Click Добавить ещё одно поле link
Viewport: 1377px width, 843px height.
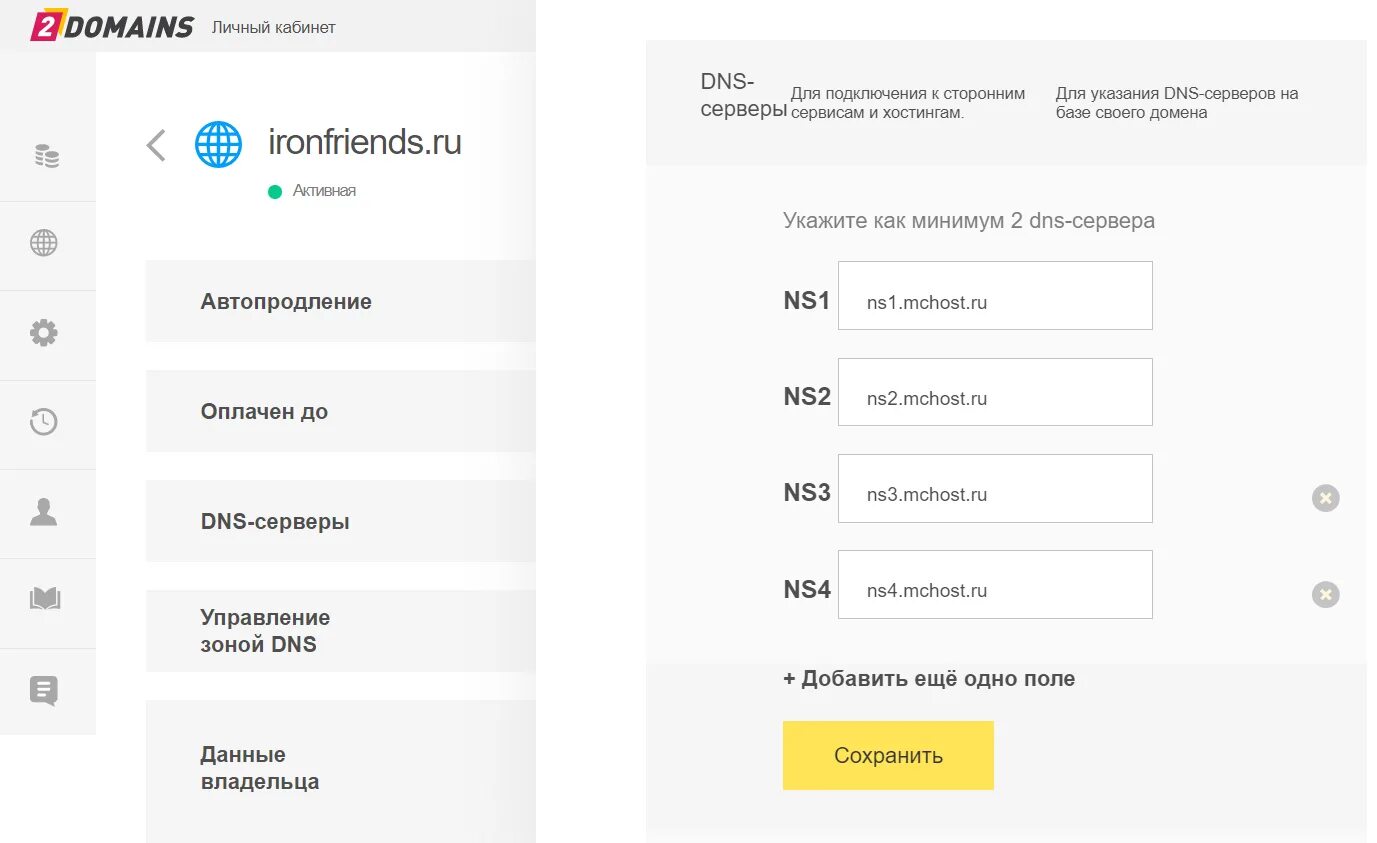tap(929, 678)
